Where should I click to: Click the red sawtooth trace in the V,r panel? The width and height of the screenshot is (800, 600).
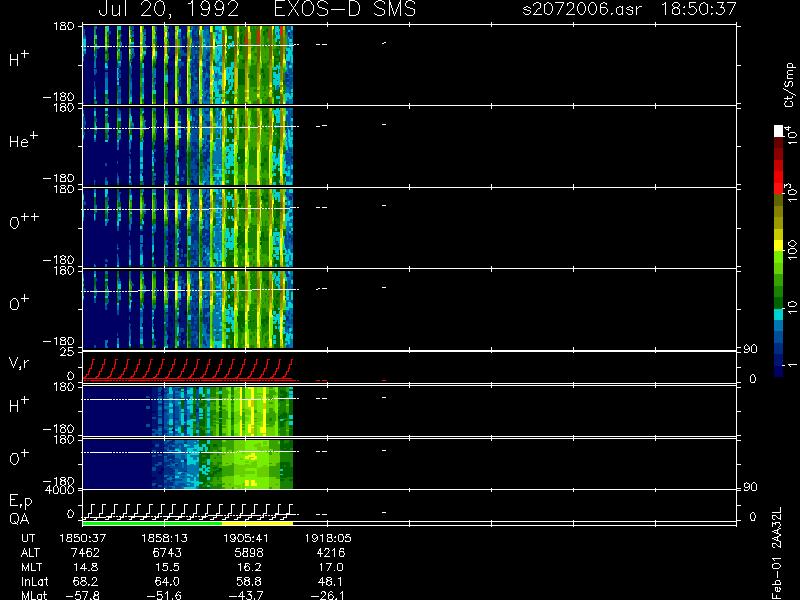pos(188,370)
